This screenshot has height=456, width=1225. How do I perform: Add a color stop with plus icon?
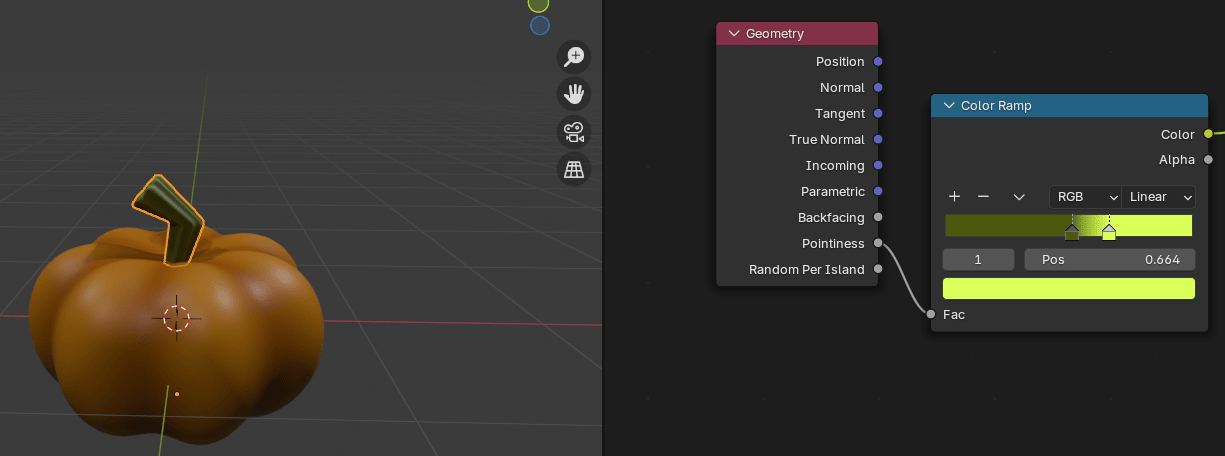pyautogui.click(x=954, y=197)
